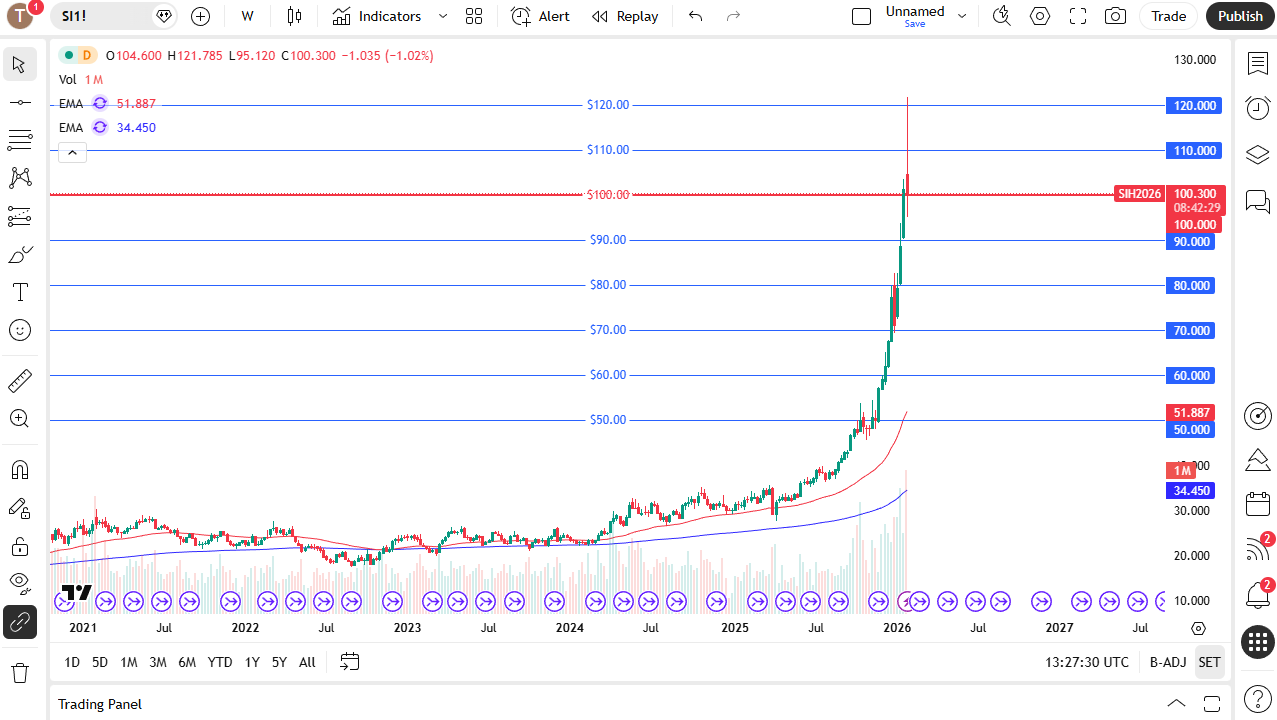Toggle magnet mode for drawings
Screen dimensions: 1277x720
pyautogui.click(x=19, y=470)
